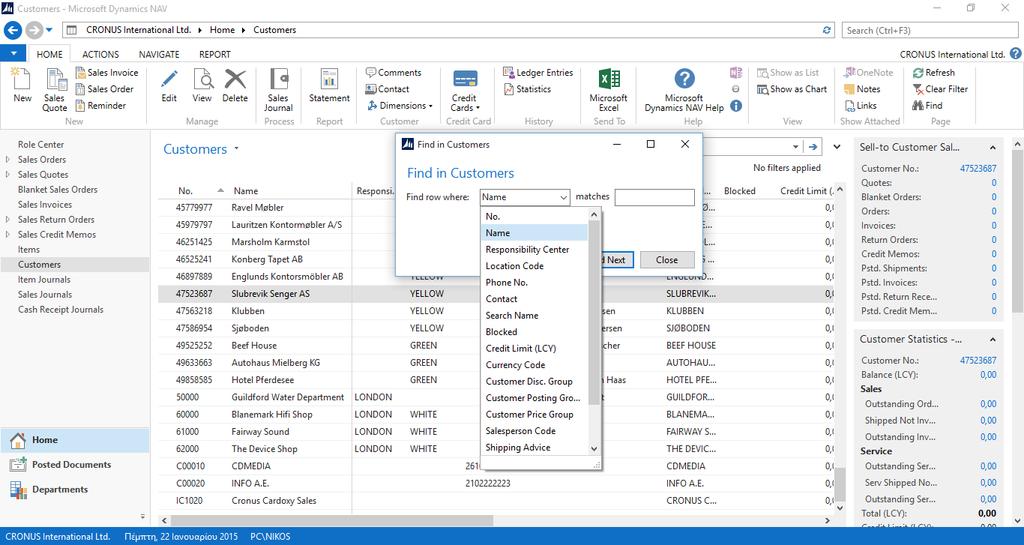Image resolution: width=1024 pixels, height=545 pixels.
Task: Open the Items list
Action: tap(29, 249)
